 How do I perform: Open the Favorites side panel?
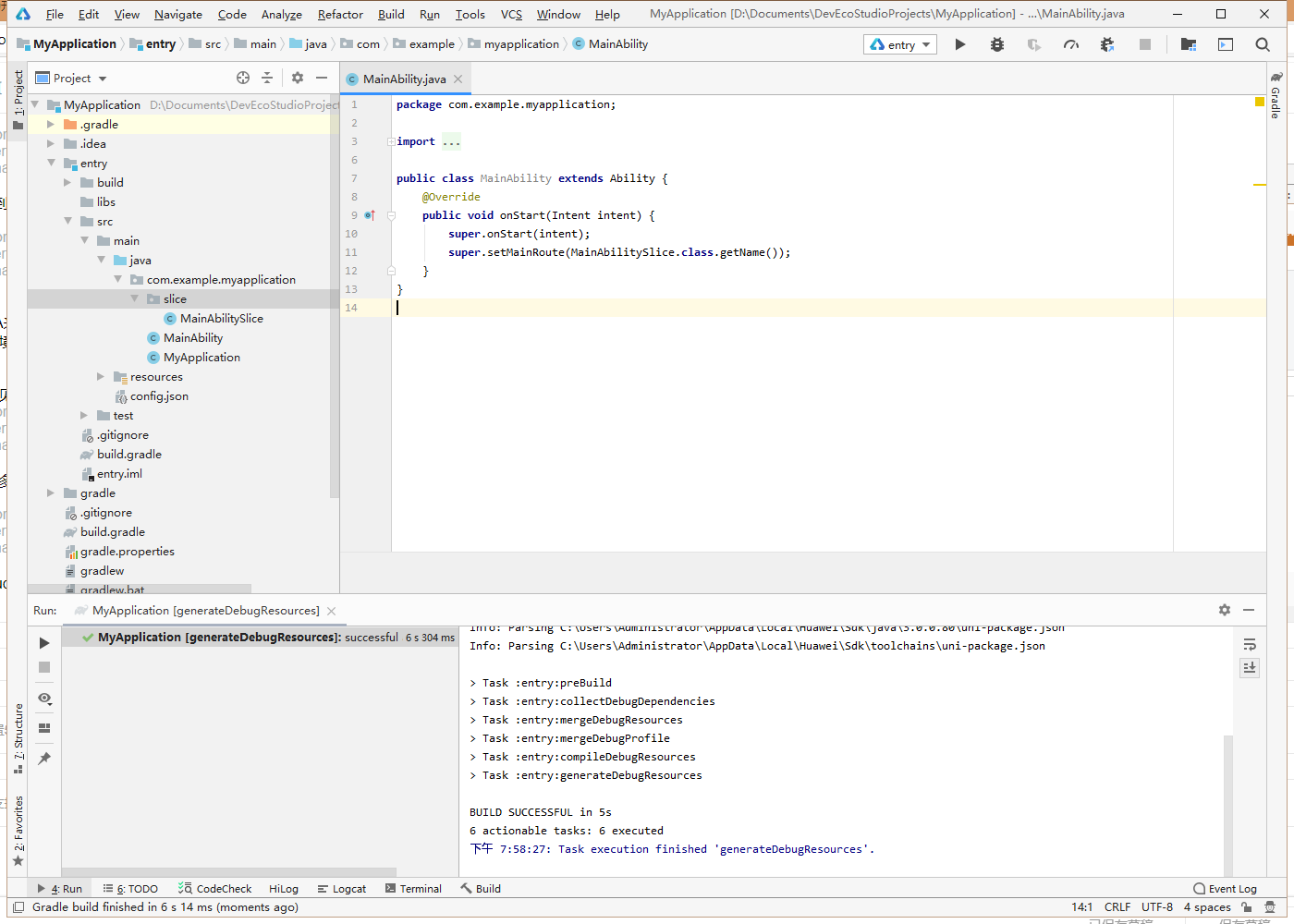click(x=18, y=831)
